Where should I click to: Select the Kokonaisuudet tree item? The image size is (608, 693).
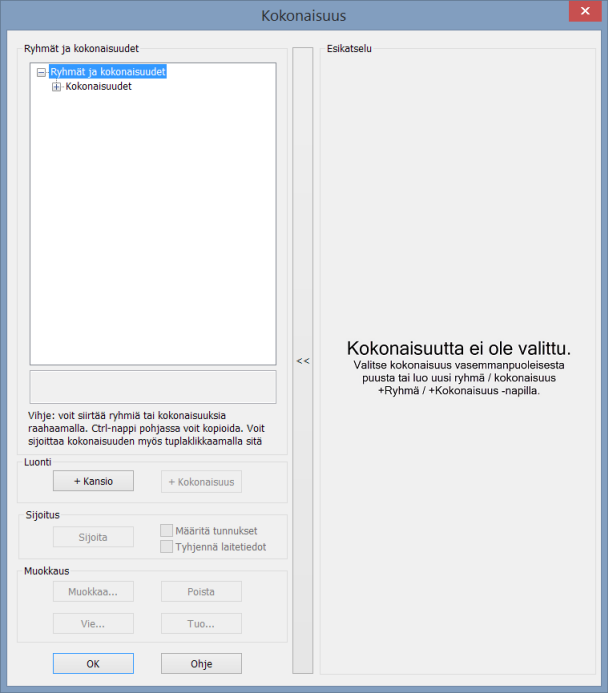(98, 87)
